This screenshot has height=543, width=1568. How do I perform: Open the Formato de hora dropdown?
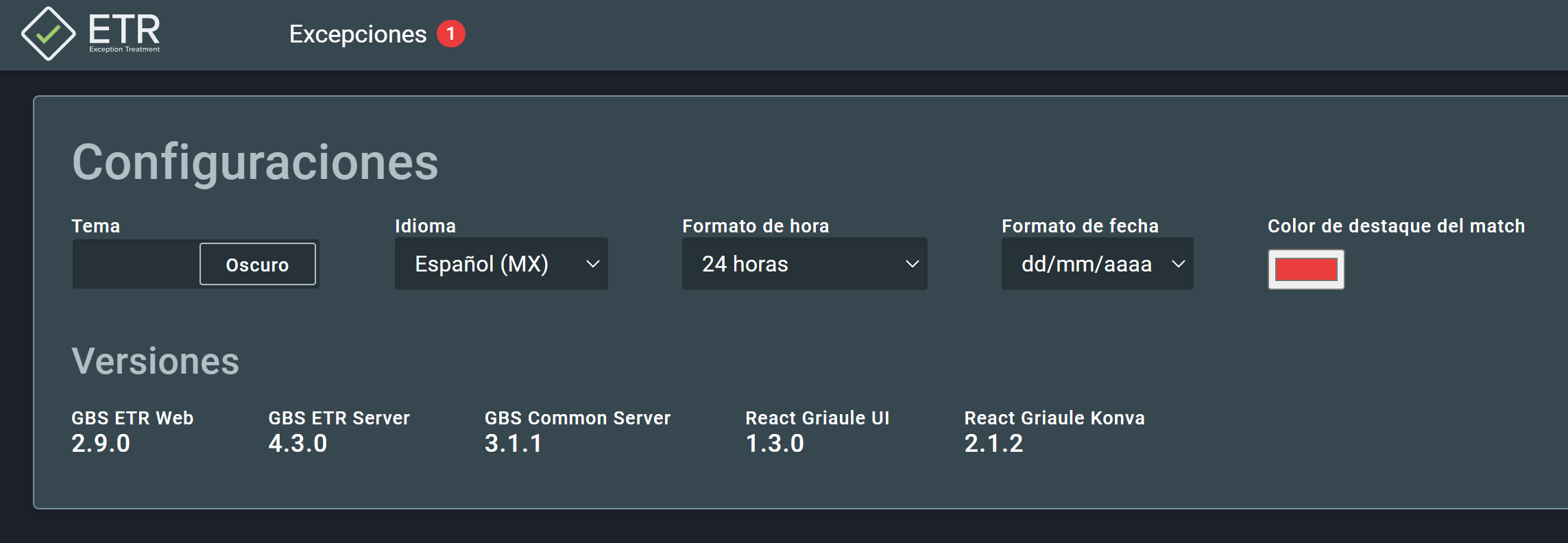pyautogui.click(x=804, y=264)
